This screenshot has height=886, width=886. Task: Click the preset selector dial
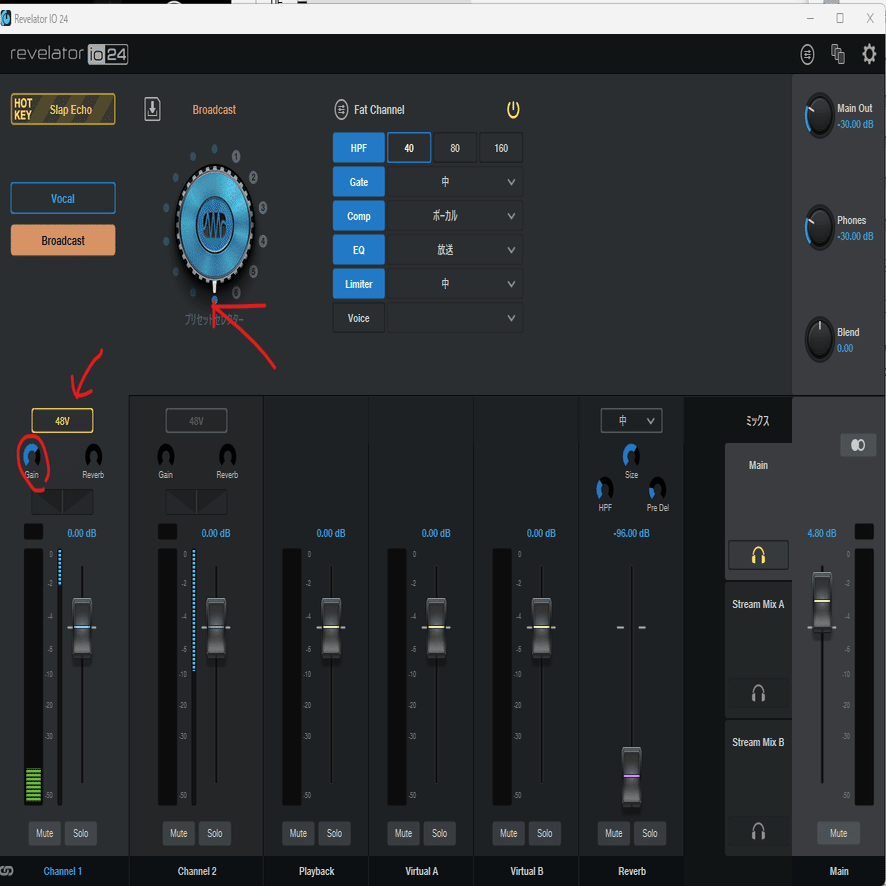pyautogui.click(x=214, y=224)
